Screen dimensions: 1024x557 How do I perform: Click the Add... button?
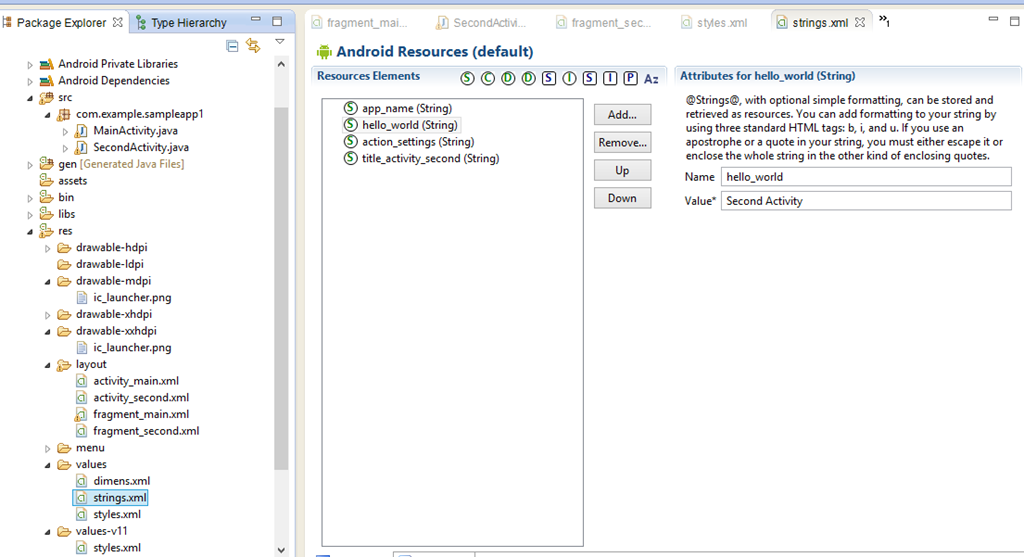pyautogui.click(x=622, y=114)
